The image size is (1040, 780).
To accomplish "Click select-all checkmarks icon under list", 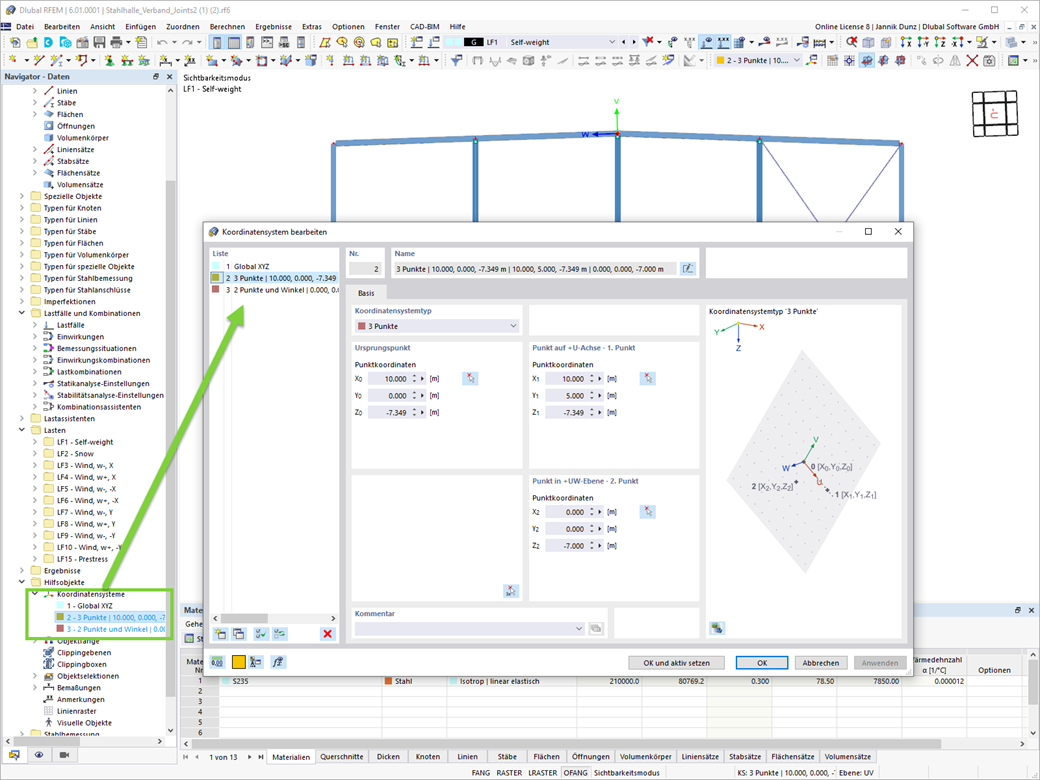I will tap(261, 634).
